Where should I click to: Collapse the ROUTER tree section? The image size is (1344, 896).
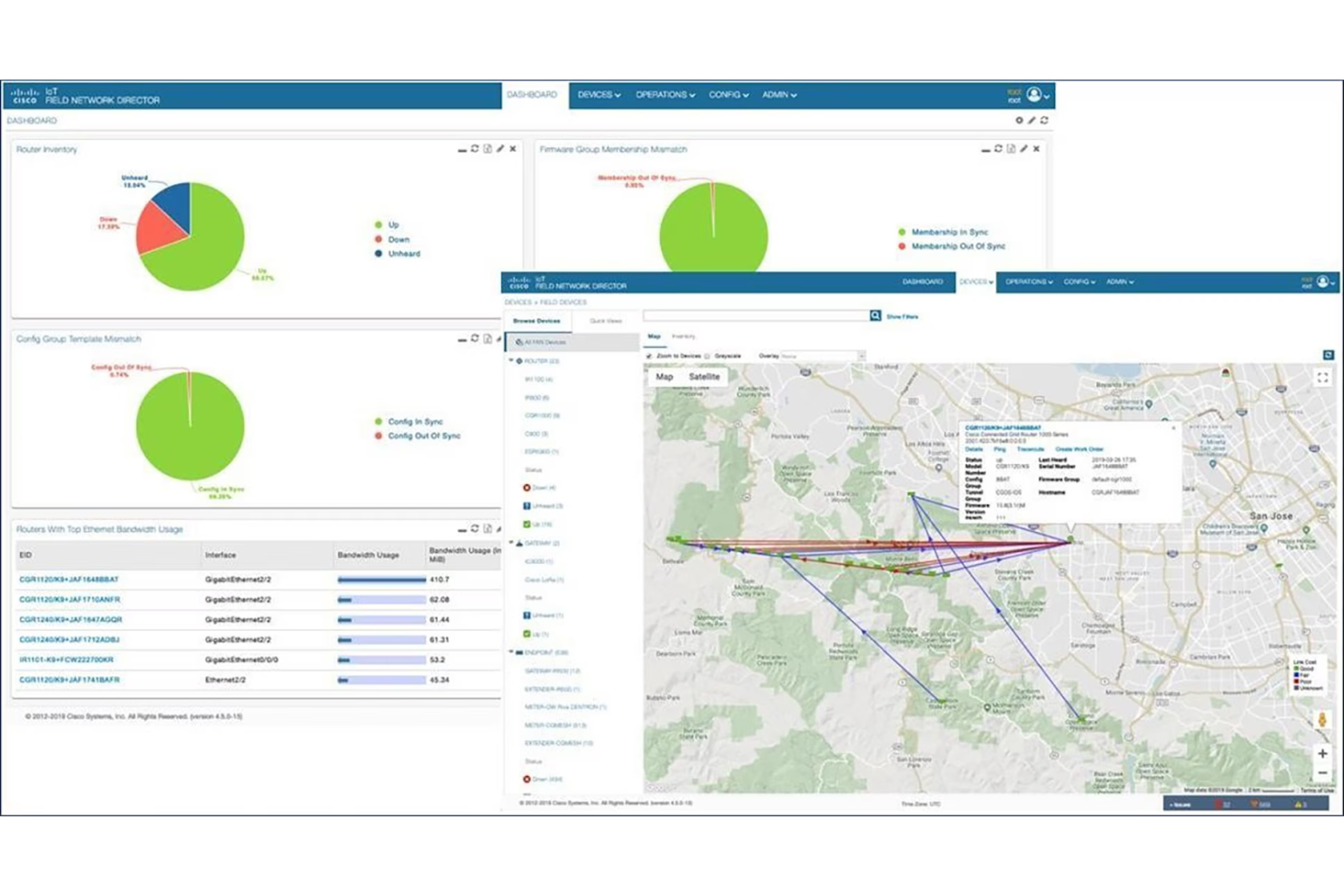point(512,359)
